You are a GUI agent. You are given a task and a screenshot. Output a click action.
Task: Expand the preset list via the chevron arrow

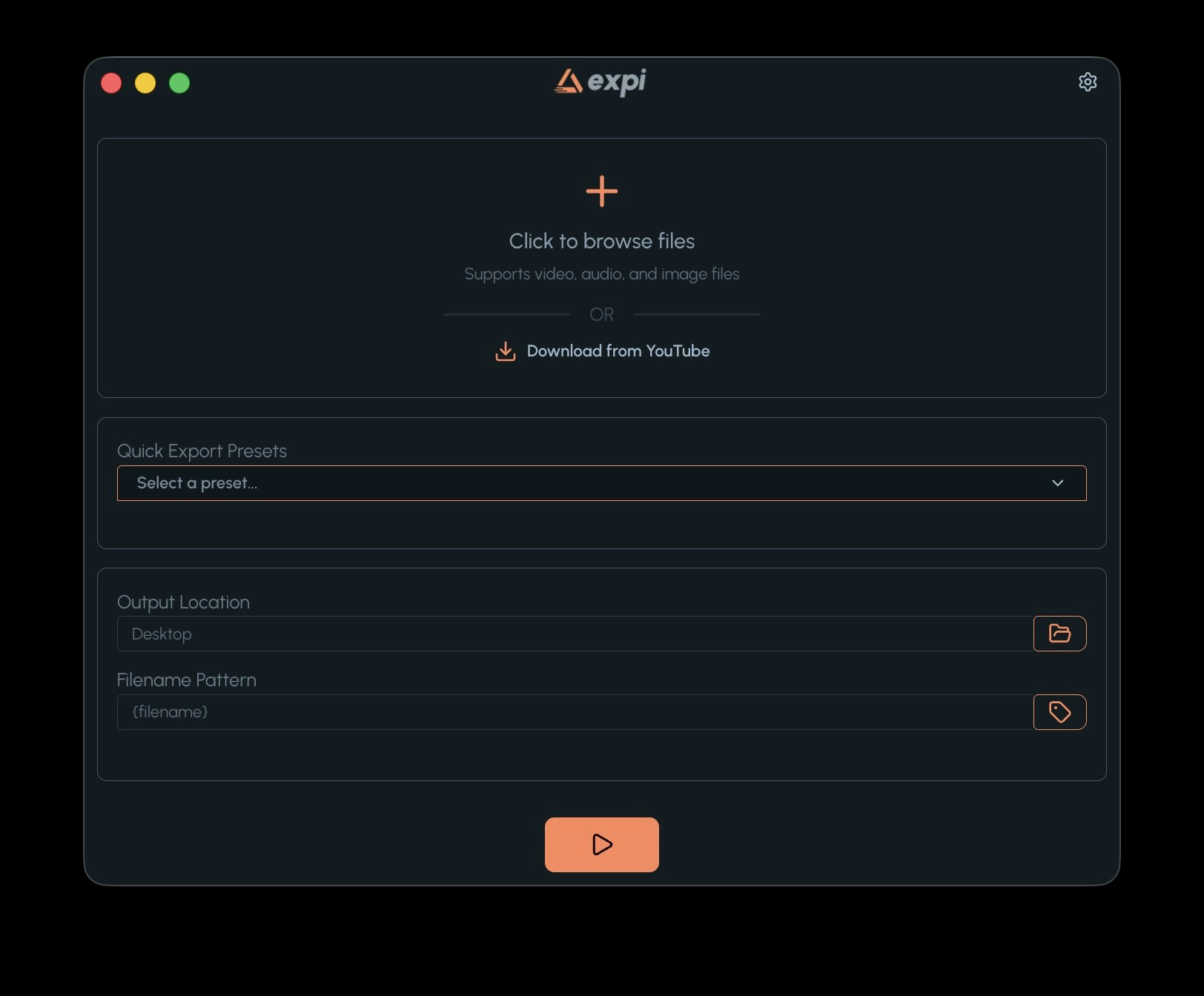[x=1058, y=483]
